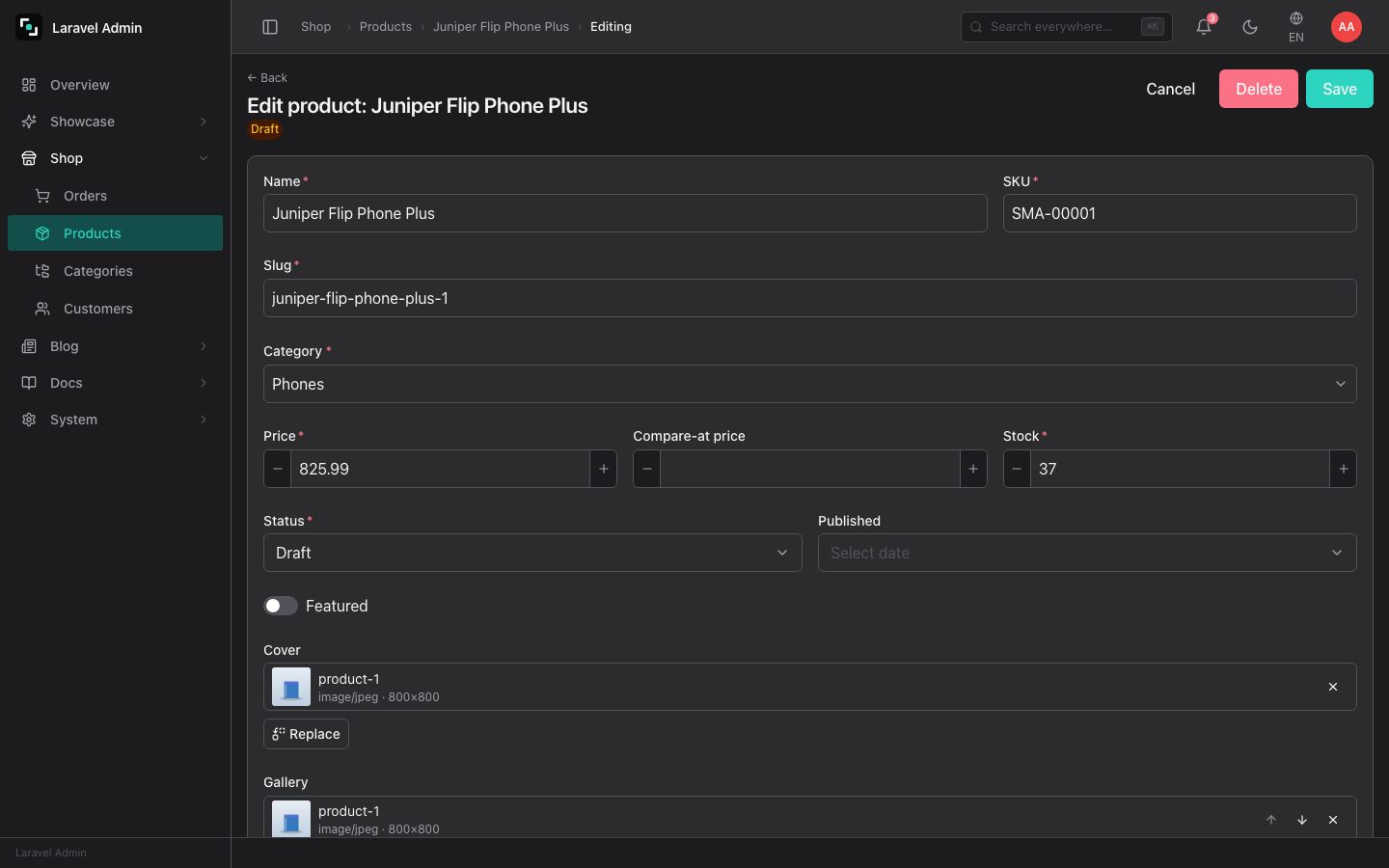Click the Back link

[x=267, y=77]
